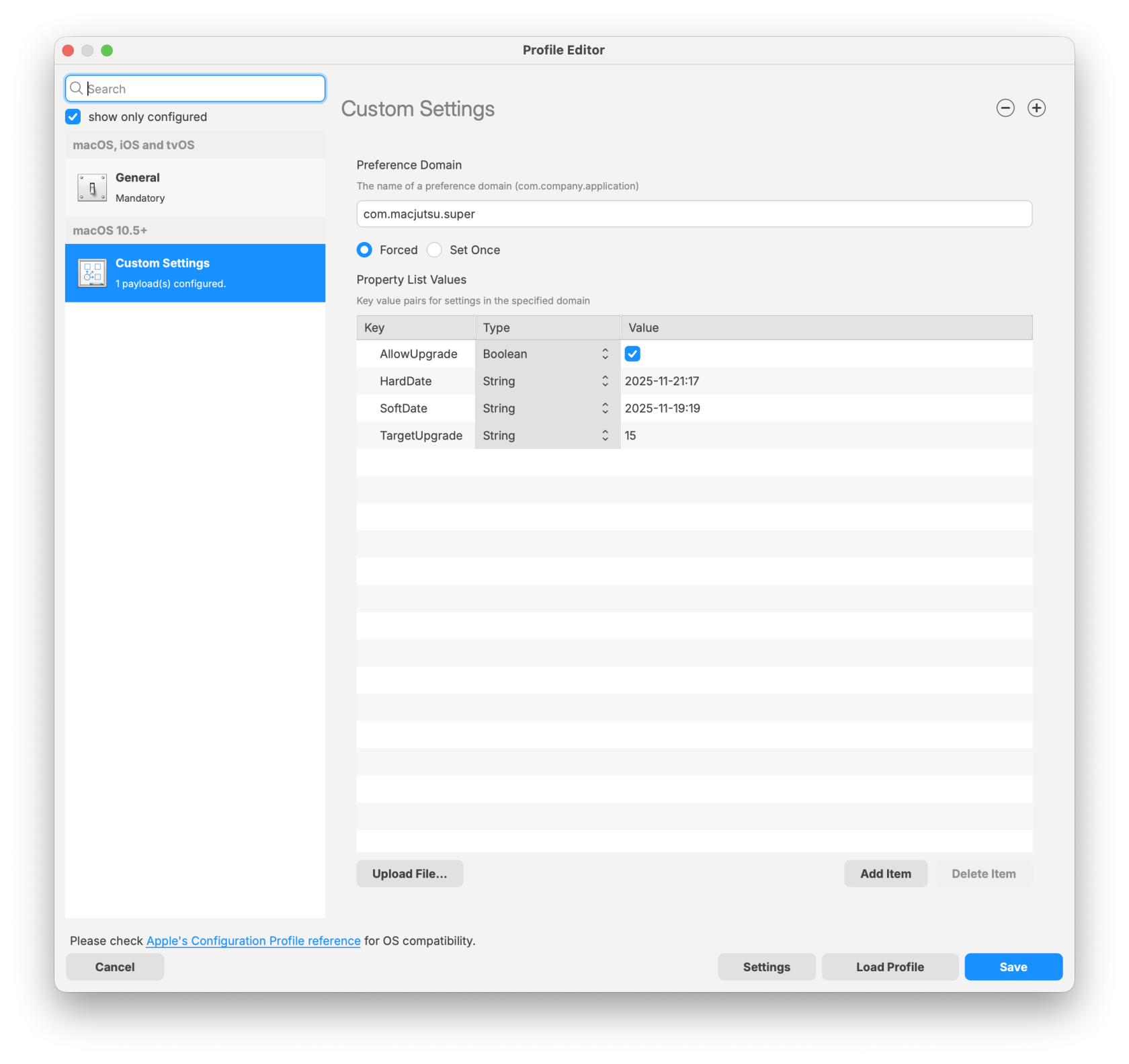Open Apple's Configuration Profile reference link
Viewport: 1129px width, 1064px height.
click(x=253, y=941)
